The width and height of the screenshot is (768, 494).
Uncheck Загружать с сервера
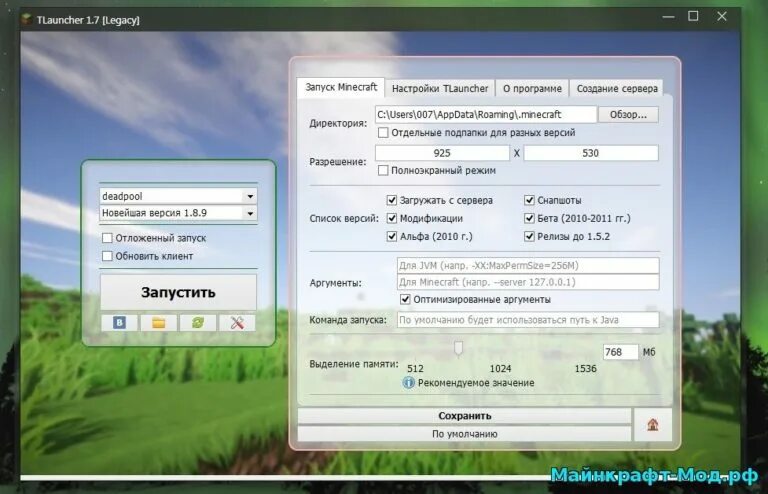tap(391, 200)
